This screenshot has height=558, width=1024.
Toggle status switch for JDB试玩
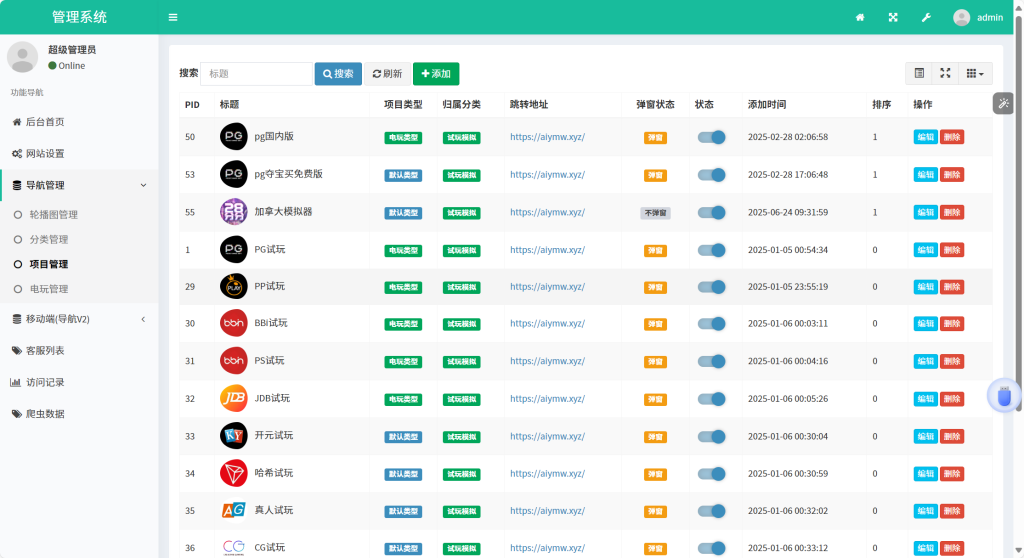[x=712, y=398]
